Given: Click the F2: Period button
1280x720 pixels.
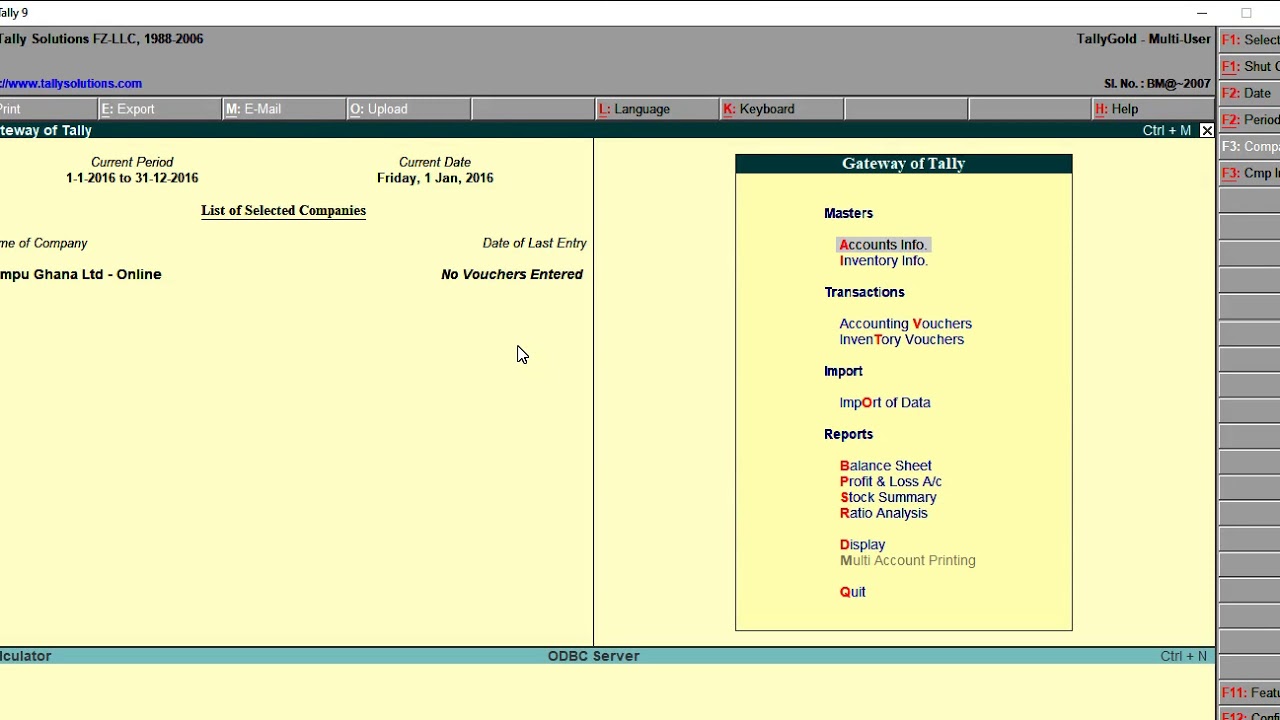Looking at the screenshot, I should click(x=1249, y=120).
